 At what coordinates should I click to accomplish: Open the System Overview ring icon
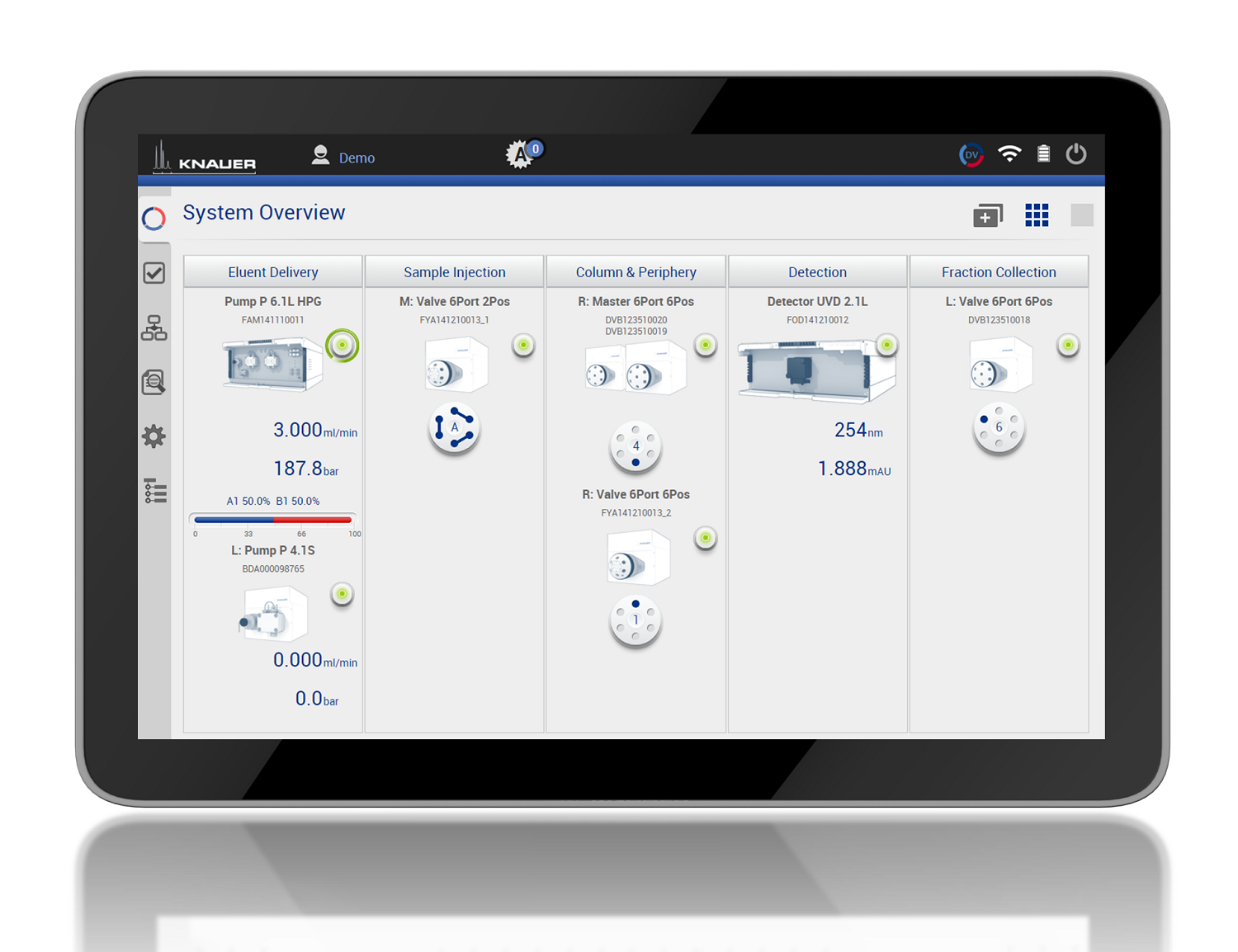(x=154, y=218)
